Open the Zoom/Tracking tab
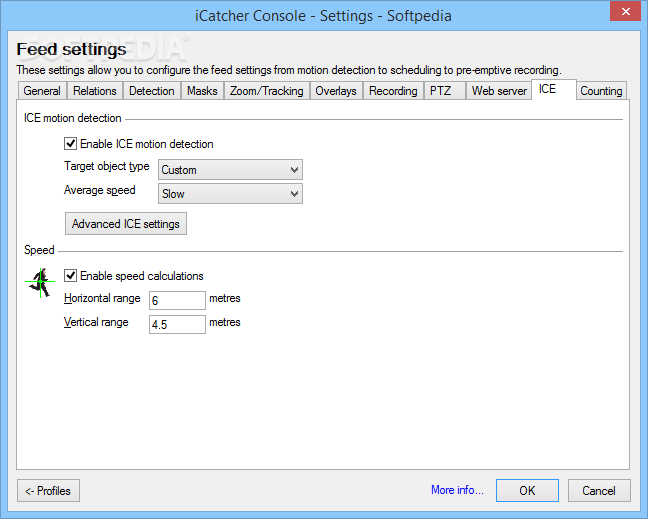 pos(267,91)
